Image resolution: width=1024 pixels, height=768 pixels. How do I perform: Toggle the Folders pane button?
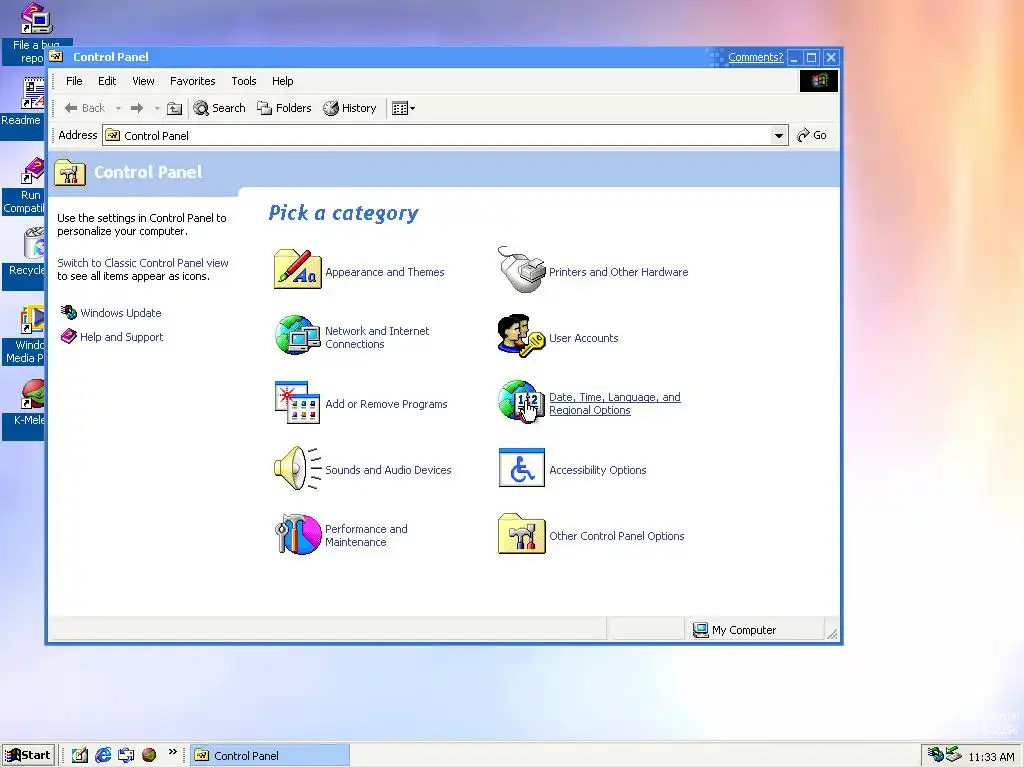tap(284, 108)
